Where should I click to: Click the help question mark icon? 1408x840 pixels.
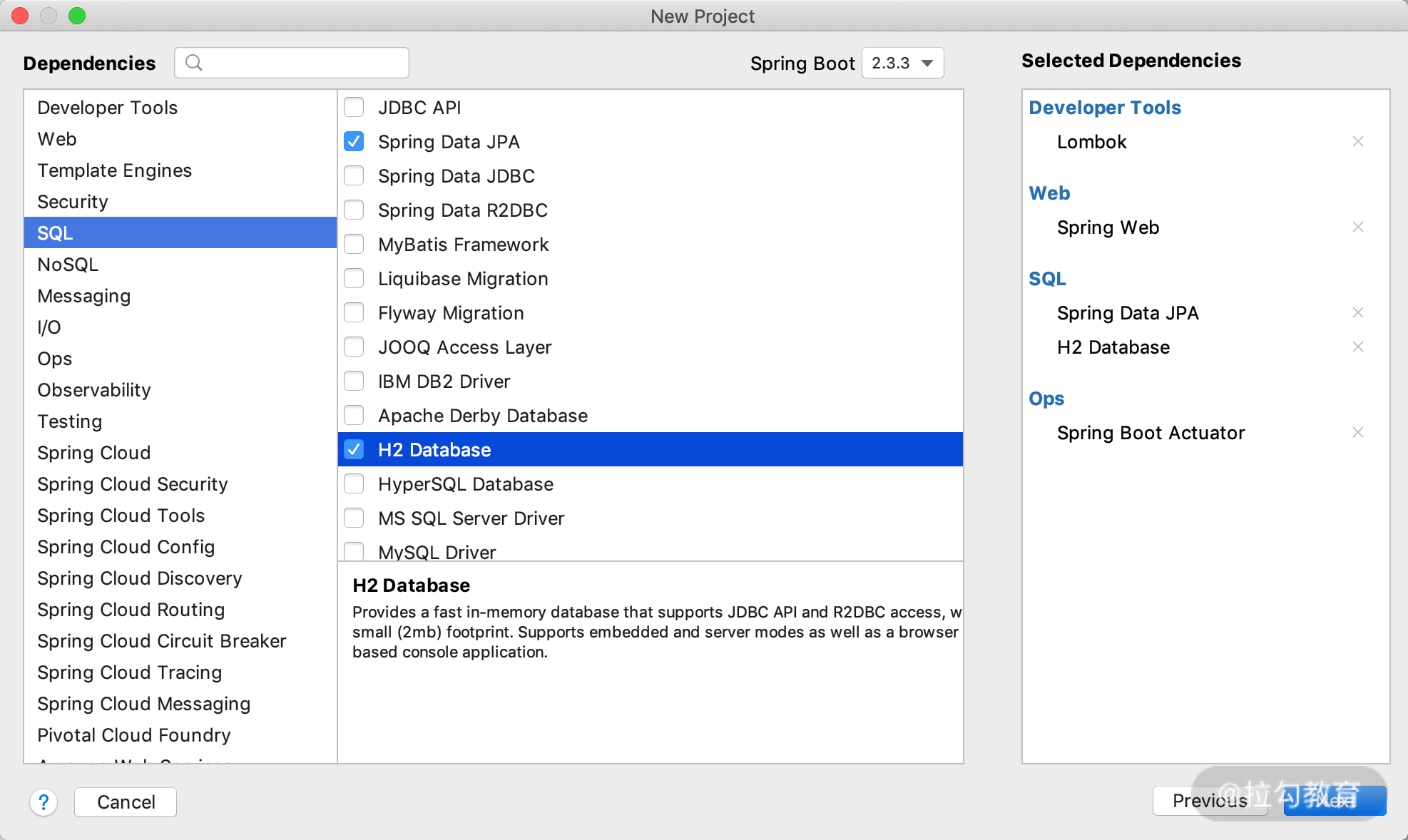pyautogui.click(x=44, y=802)
